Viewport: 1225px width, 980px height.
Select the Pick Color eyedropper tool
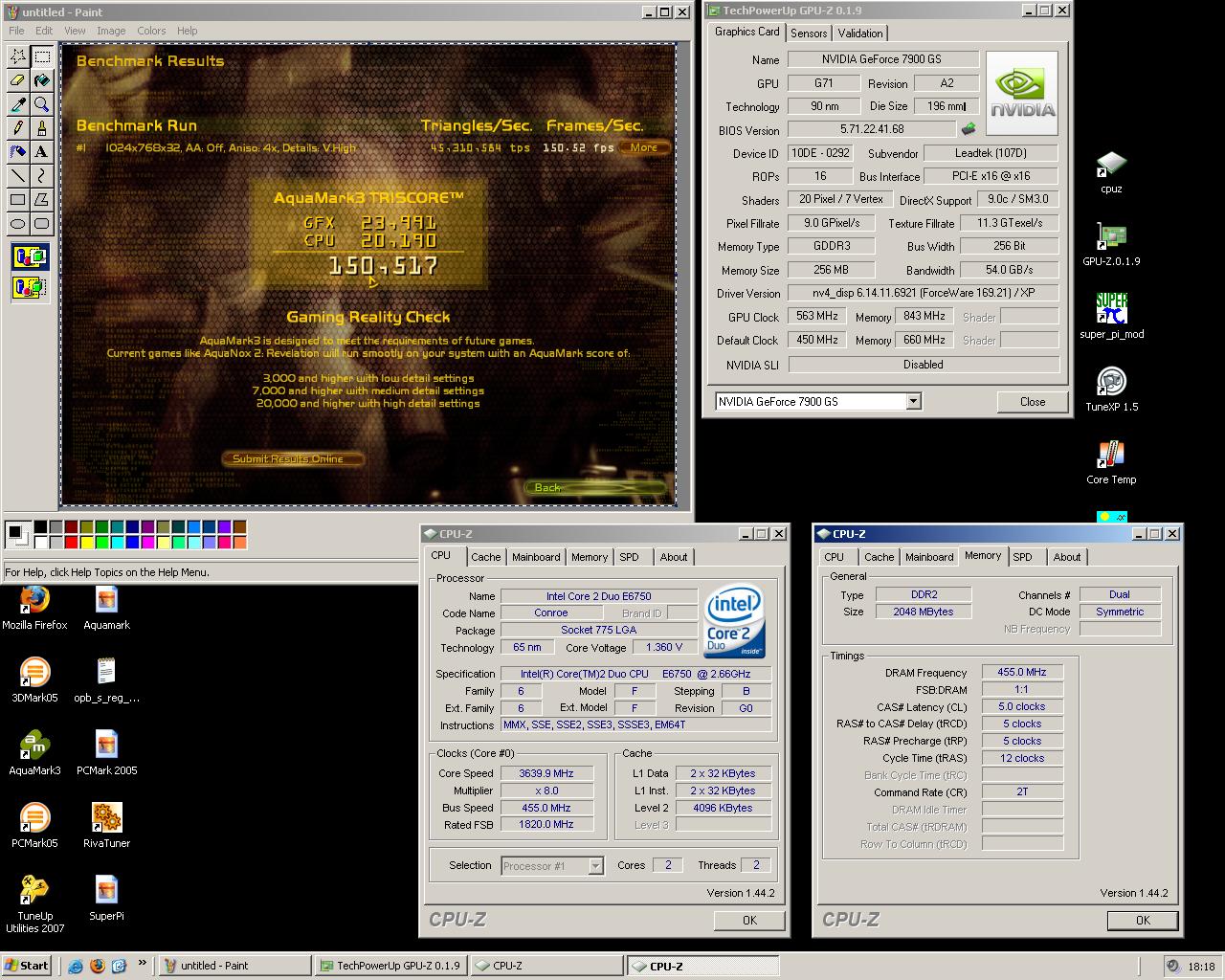click(x=17, y=104)
